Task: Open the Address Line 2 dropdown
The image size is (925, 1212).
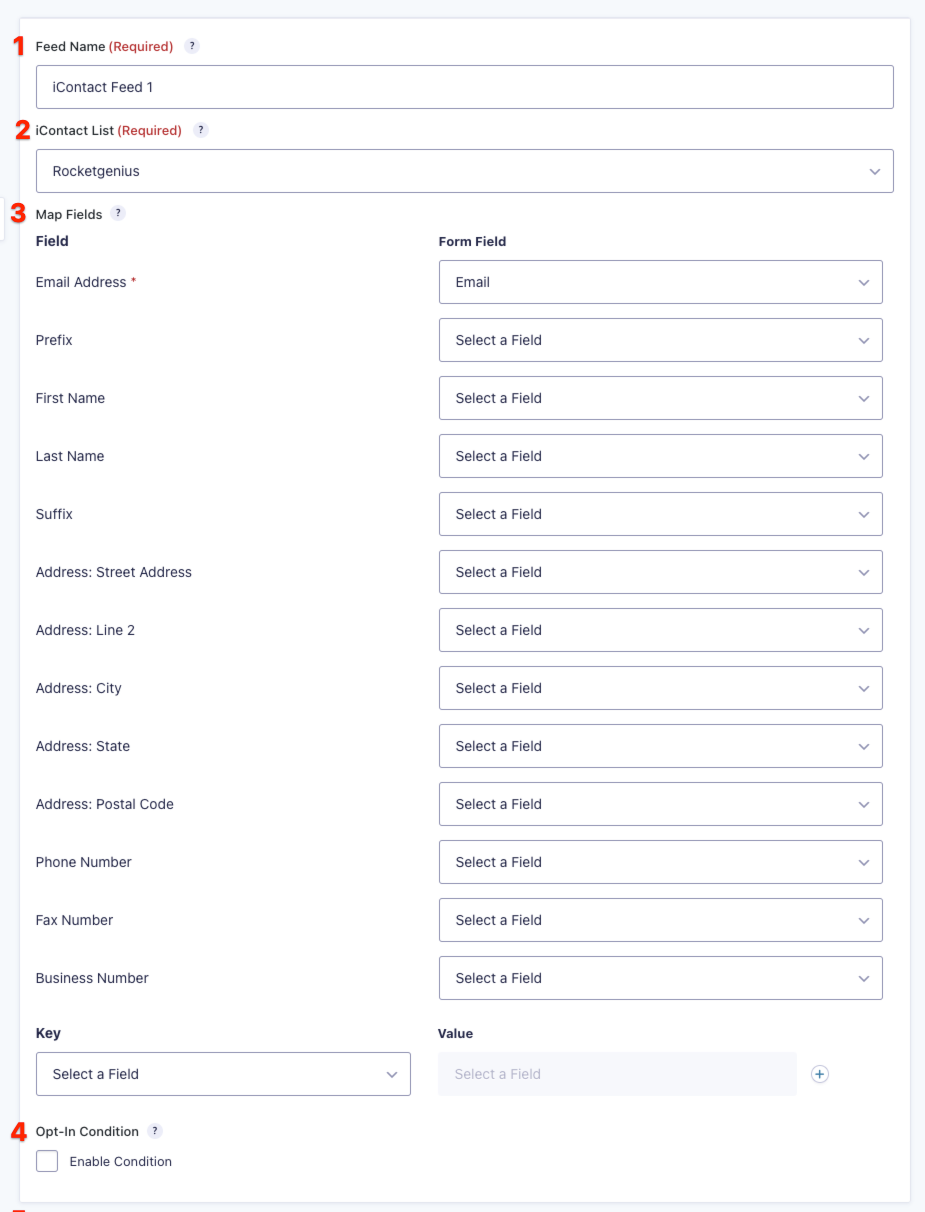Action: pos(660,630)
